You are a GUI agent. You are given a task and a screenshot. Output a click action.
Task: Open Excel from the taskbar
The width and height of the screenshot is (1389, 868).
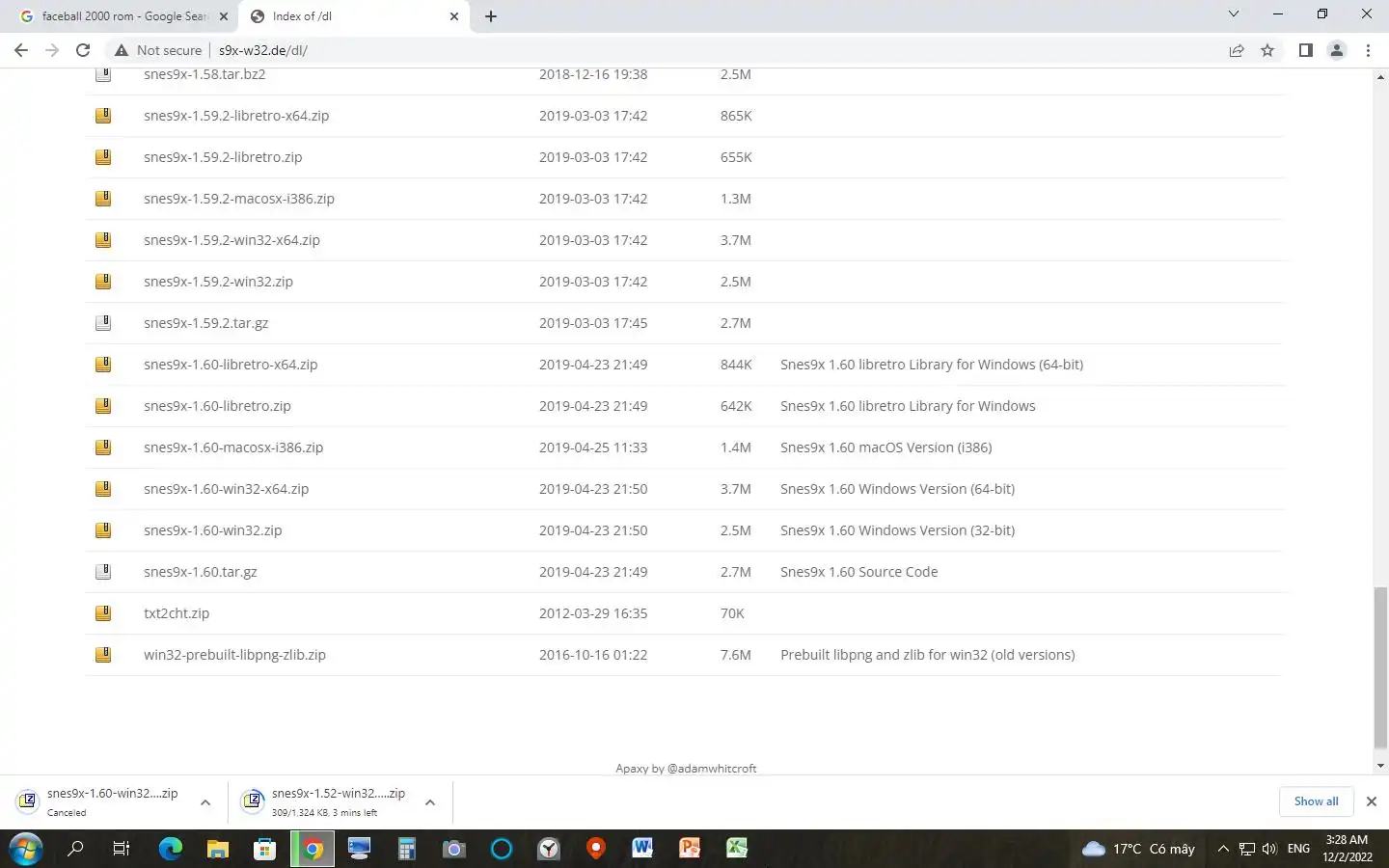pos(737,849)
